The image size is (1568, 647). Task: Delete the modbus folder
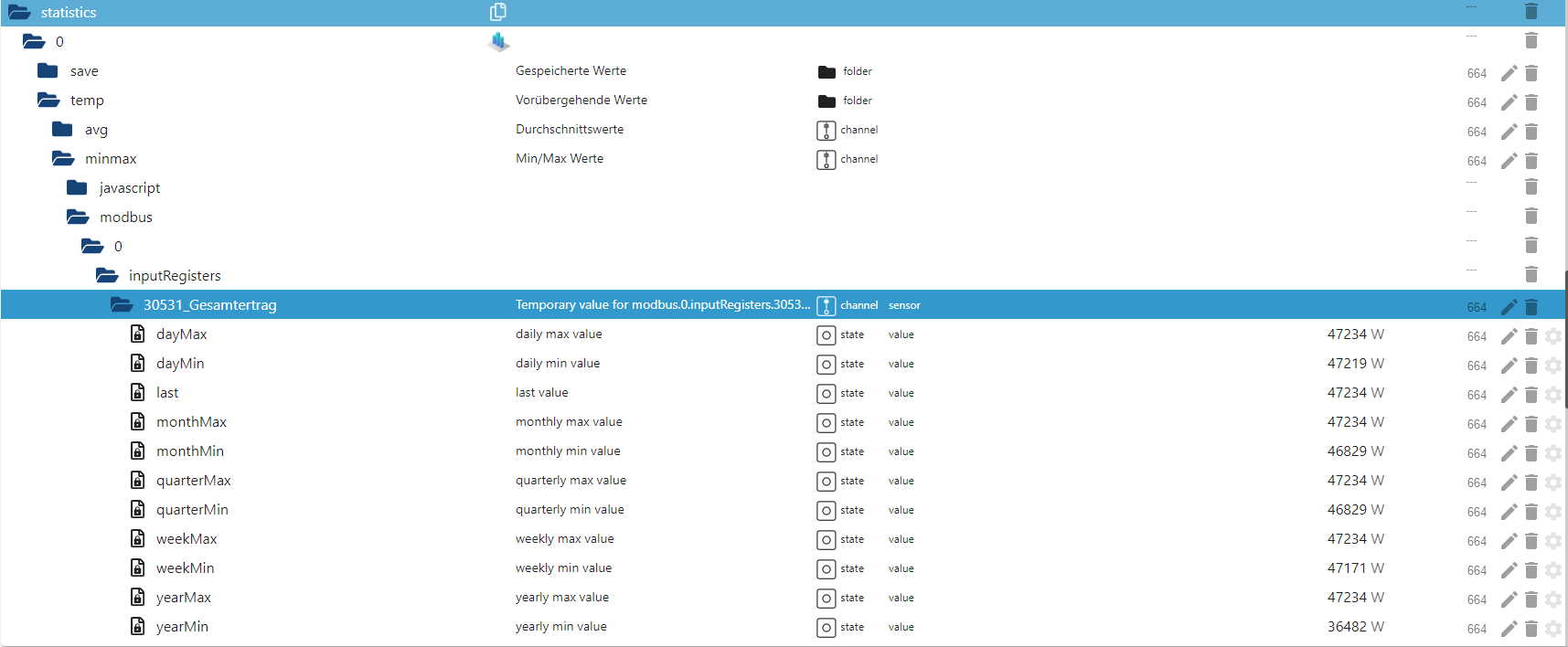pyautogui.click(x=1531, y=216)
